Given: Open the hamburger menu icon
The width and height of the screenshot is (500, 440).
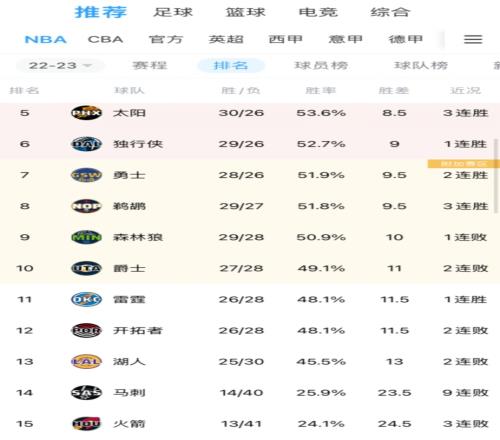Looking at the screenshot, I should (473, 39).
